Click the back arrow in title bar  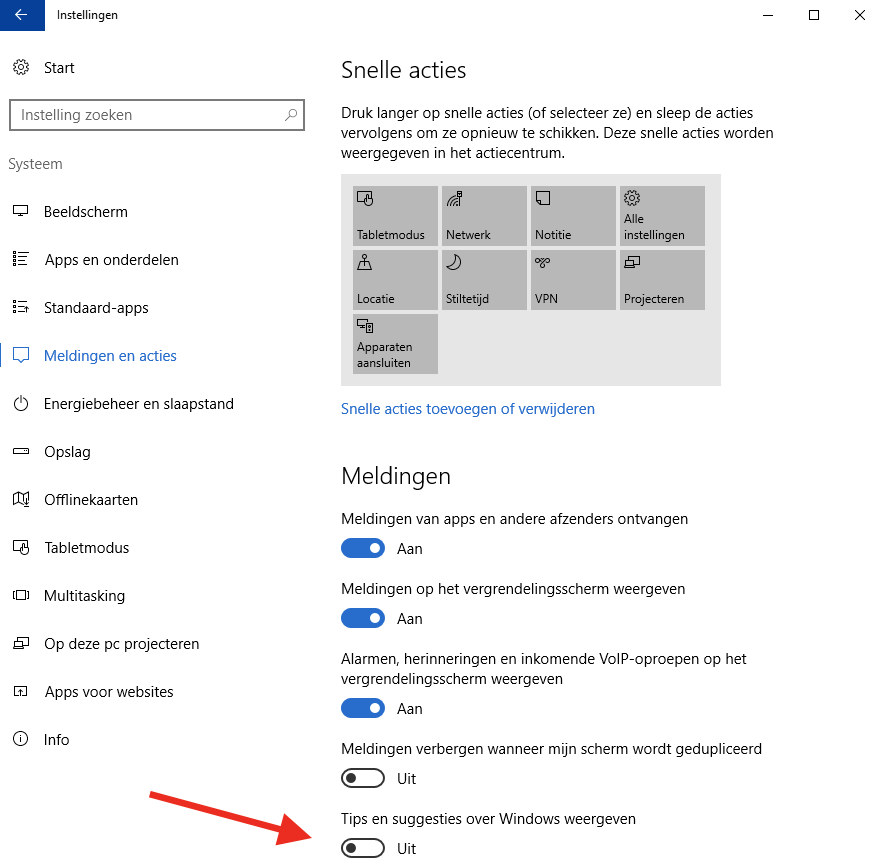(x=21, y=15)
